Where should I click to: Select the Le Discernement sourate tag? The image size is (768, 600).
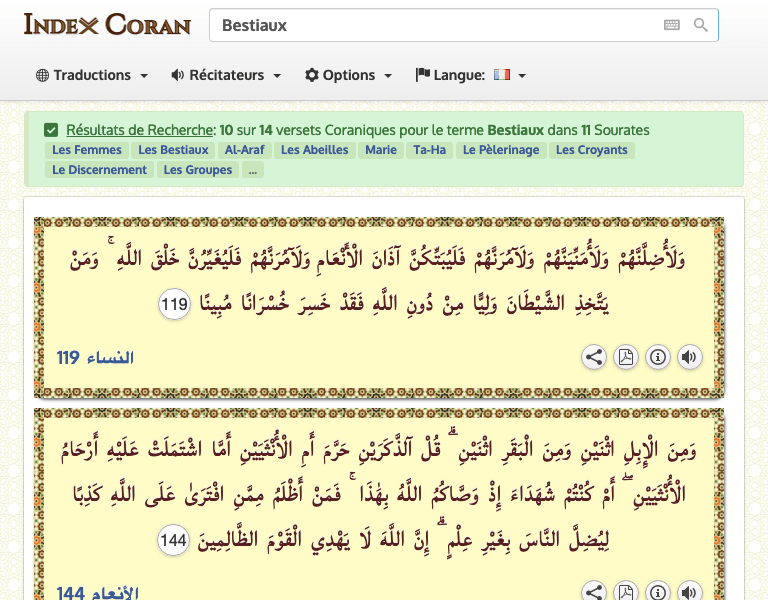coord(99,170)
